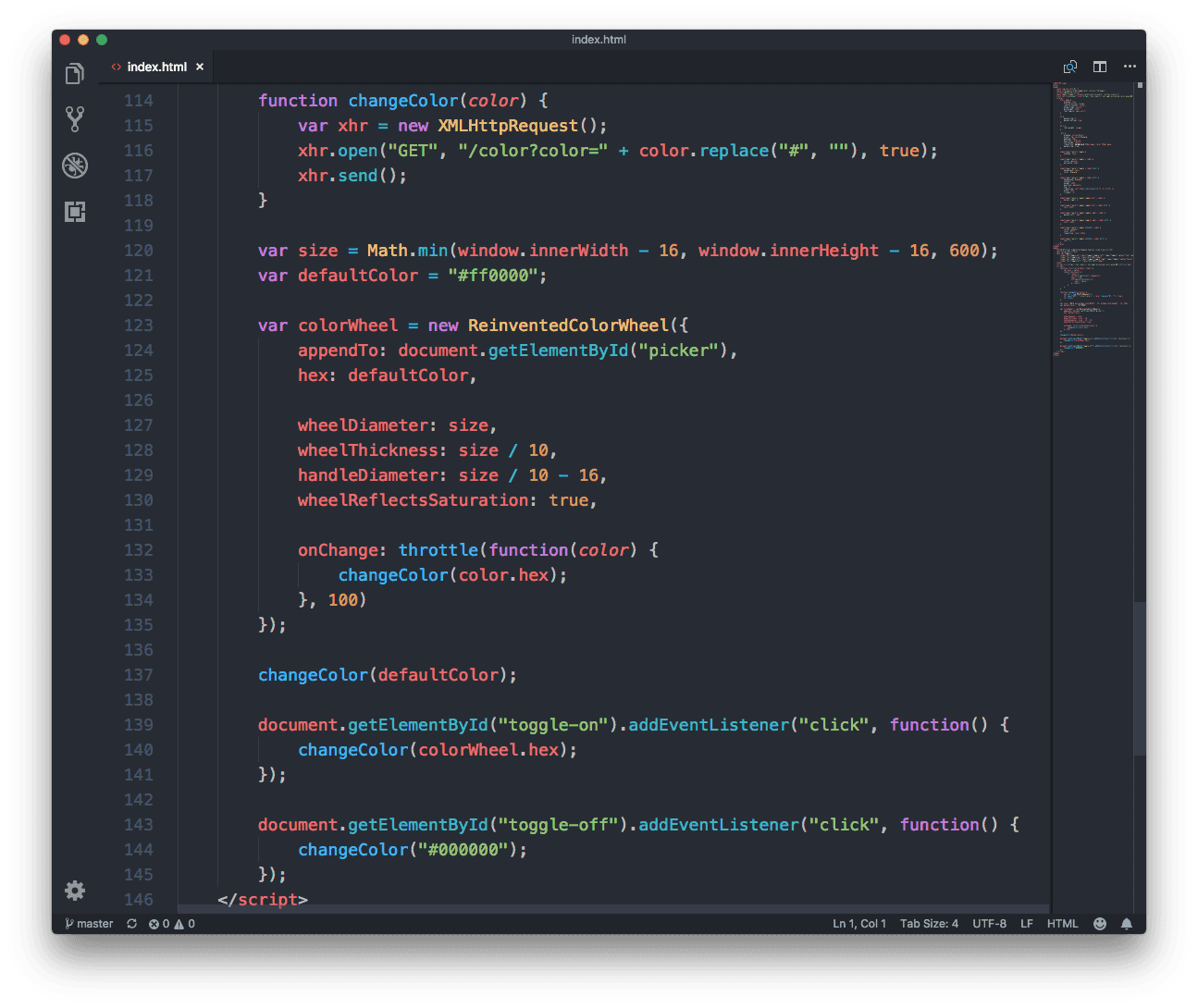The height and width of the screenshot is (1008, 1198).
Task: Click the code minimap overview
Action: (1093, 222)
